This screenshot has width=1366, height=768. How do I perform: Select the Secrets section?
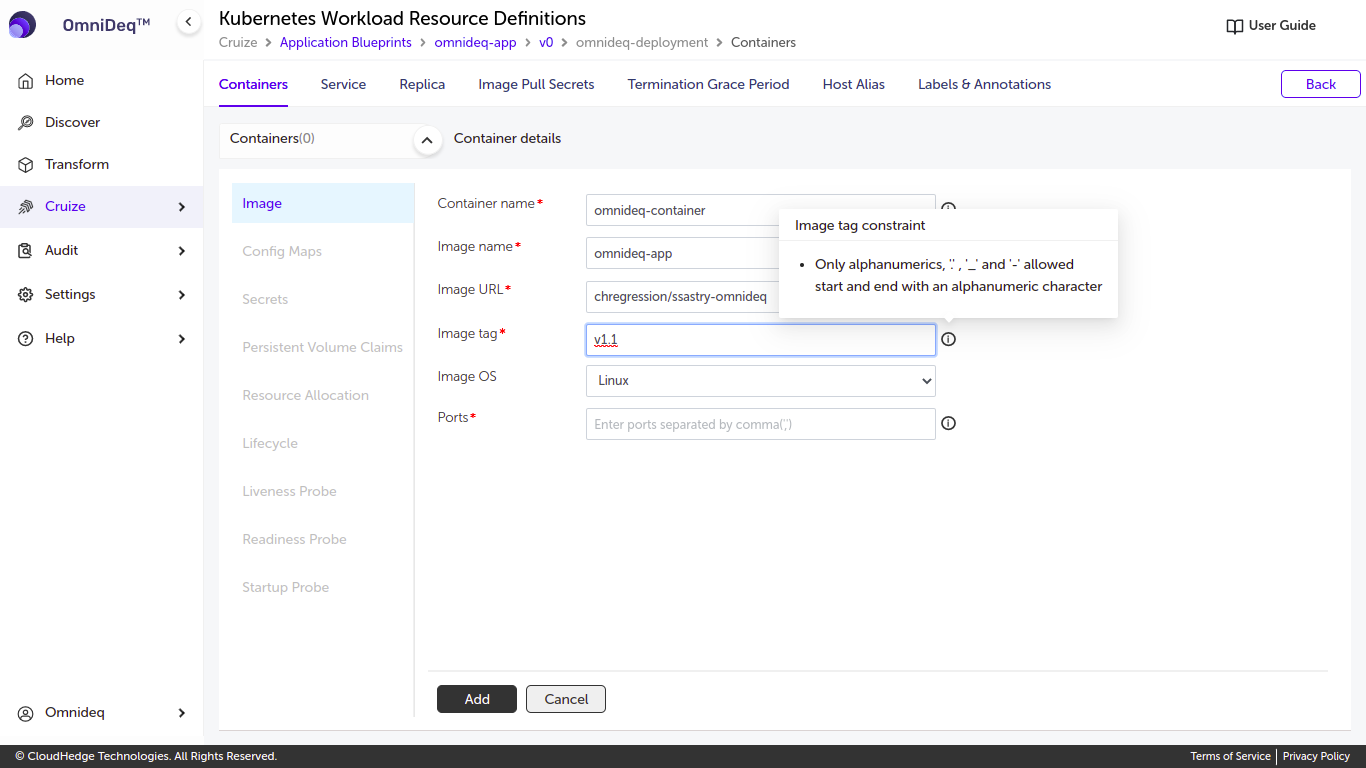(x=323, y=299)
